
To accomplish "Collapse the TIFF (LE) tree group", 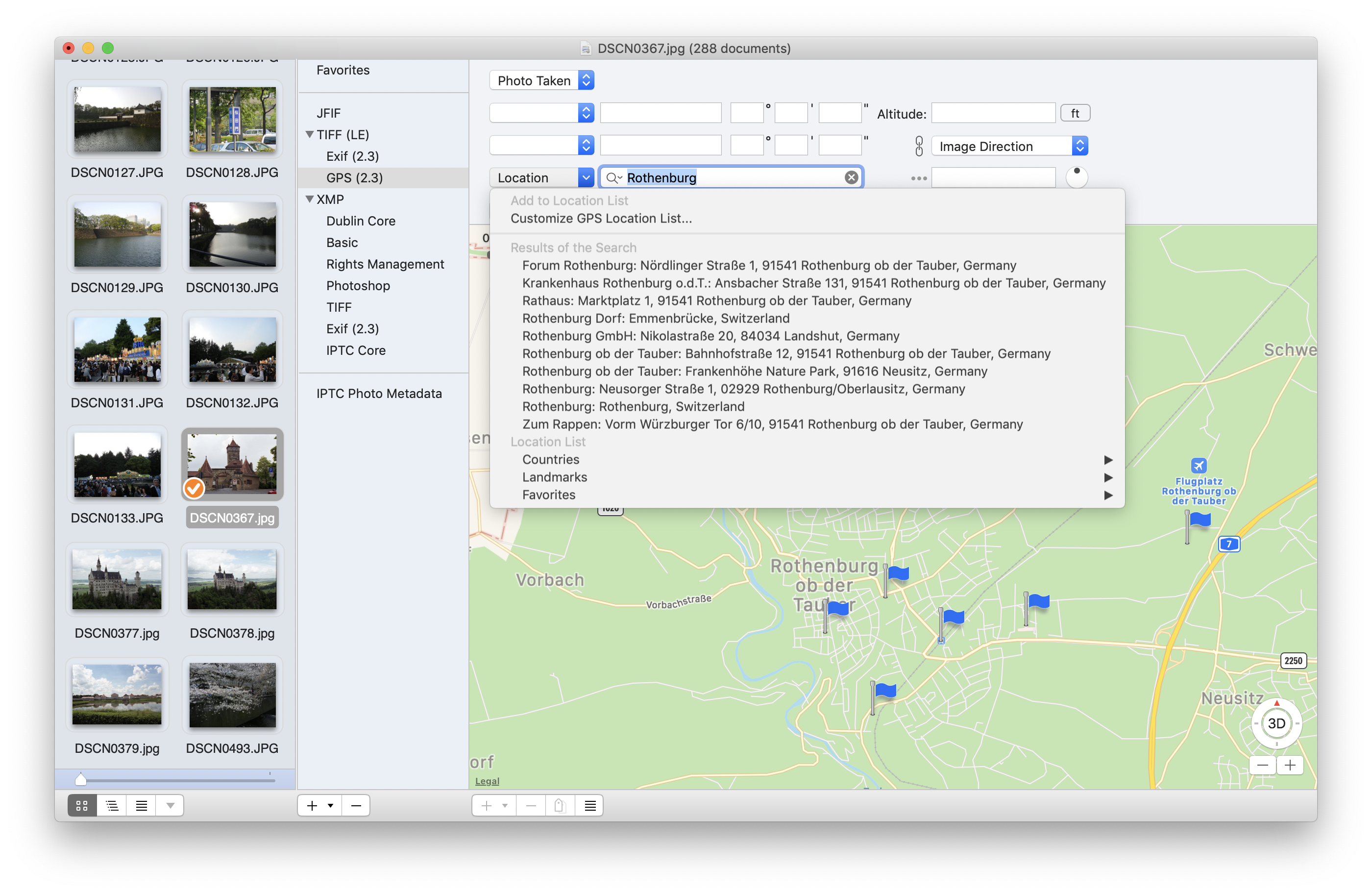I will pyautogui.click(x=310, y=134).
